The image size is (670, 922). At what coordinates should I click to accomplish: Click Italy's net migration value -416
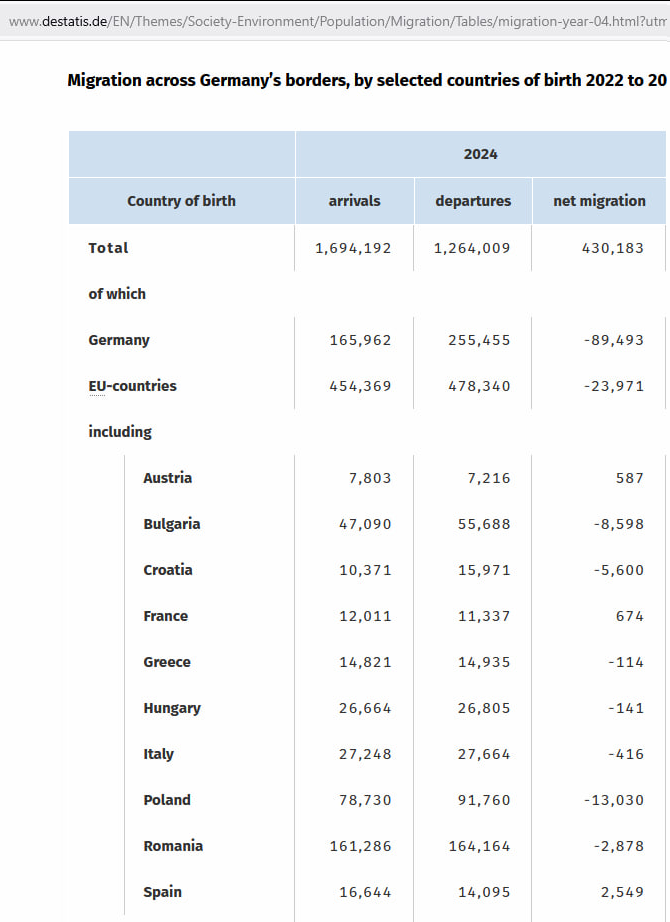point(625,754)
